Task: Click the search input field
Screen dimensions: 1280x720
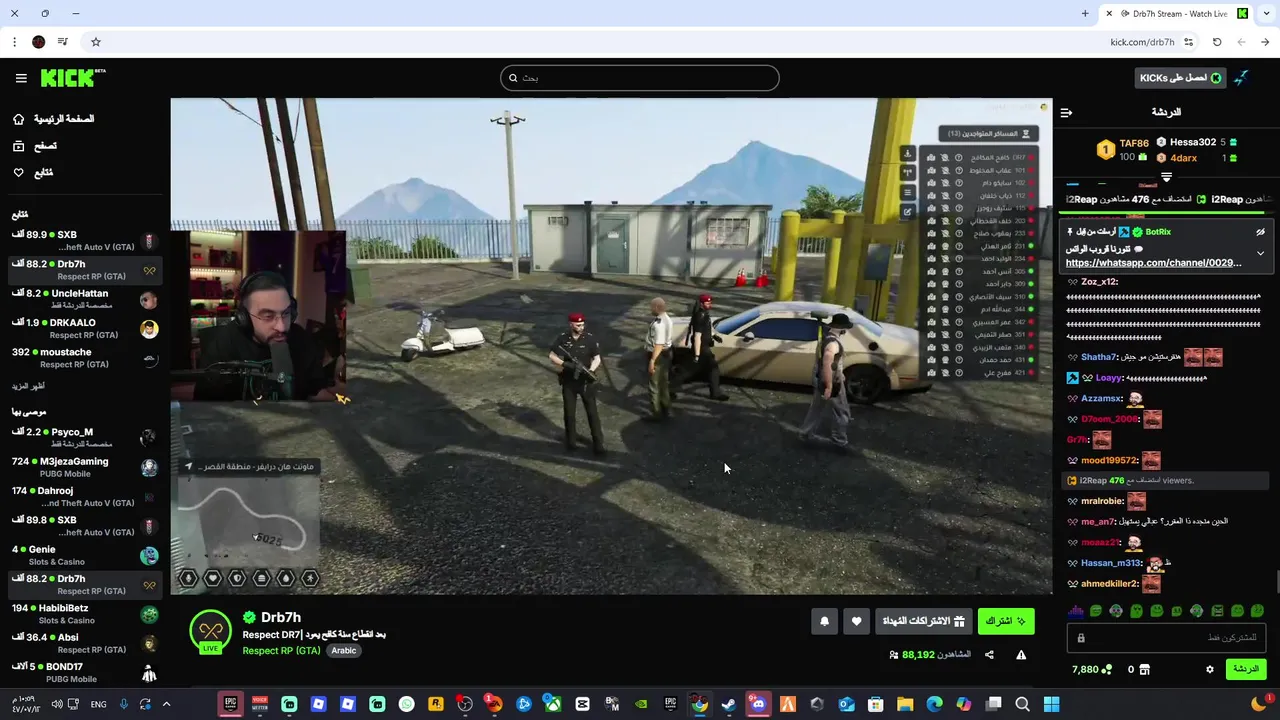Action: pyautogui.click(x=640, y=78)
